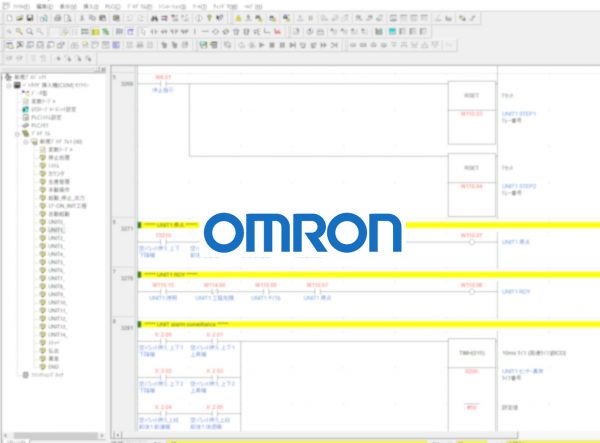
Task: Click the Save diskette toolbar icon
Action: pyautogui.click(x=30, y=18)
